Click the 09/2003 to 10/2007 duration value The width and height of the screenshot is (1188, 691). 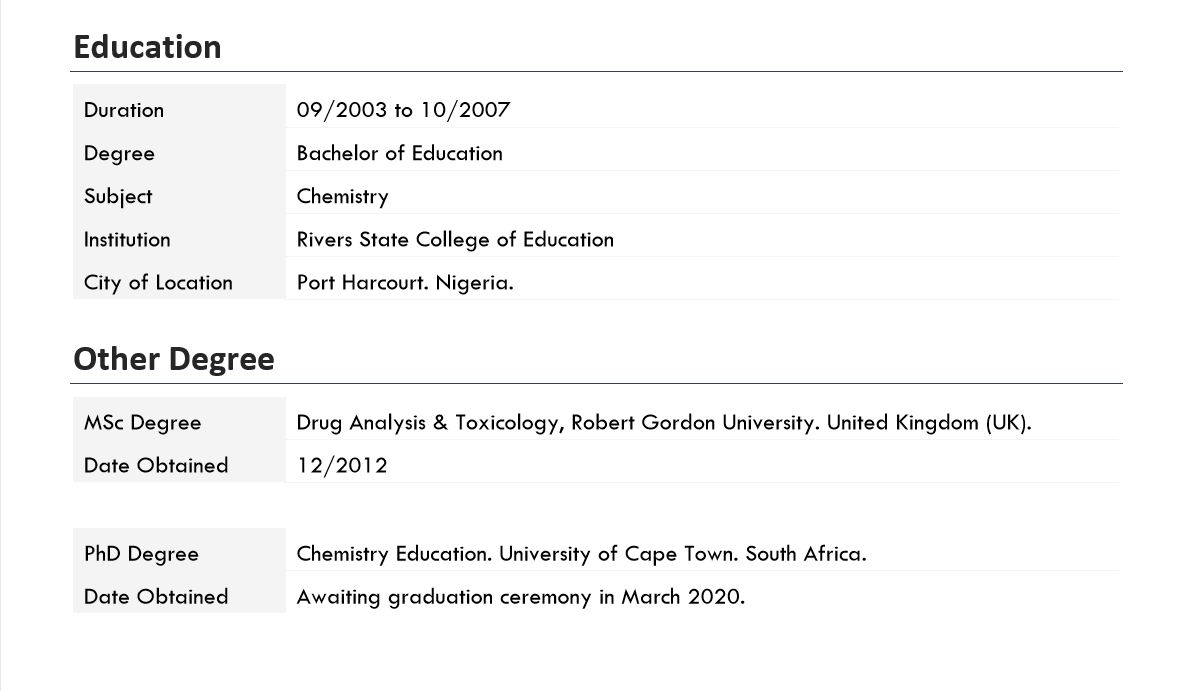click(x=403, y=110)
